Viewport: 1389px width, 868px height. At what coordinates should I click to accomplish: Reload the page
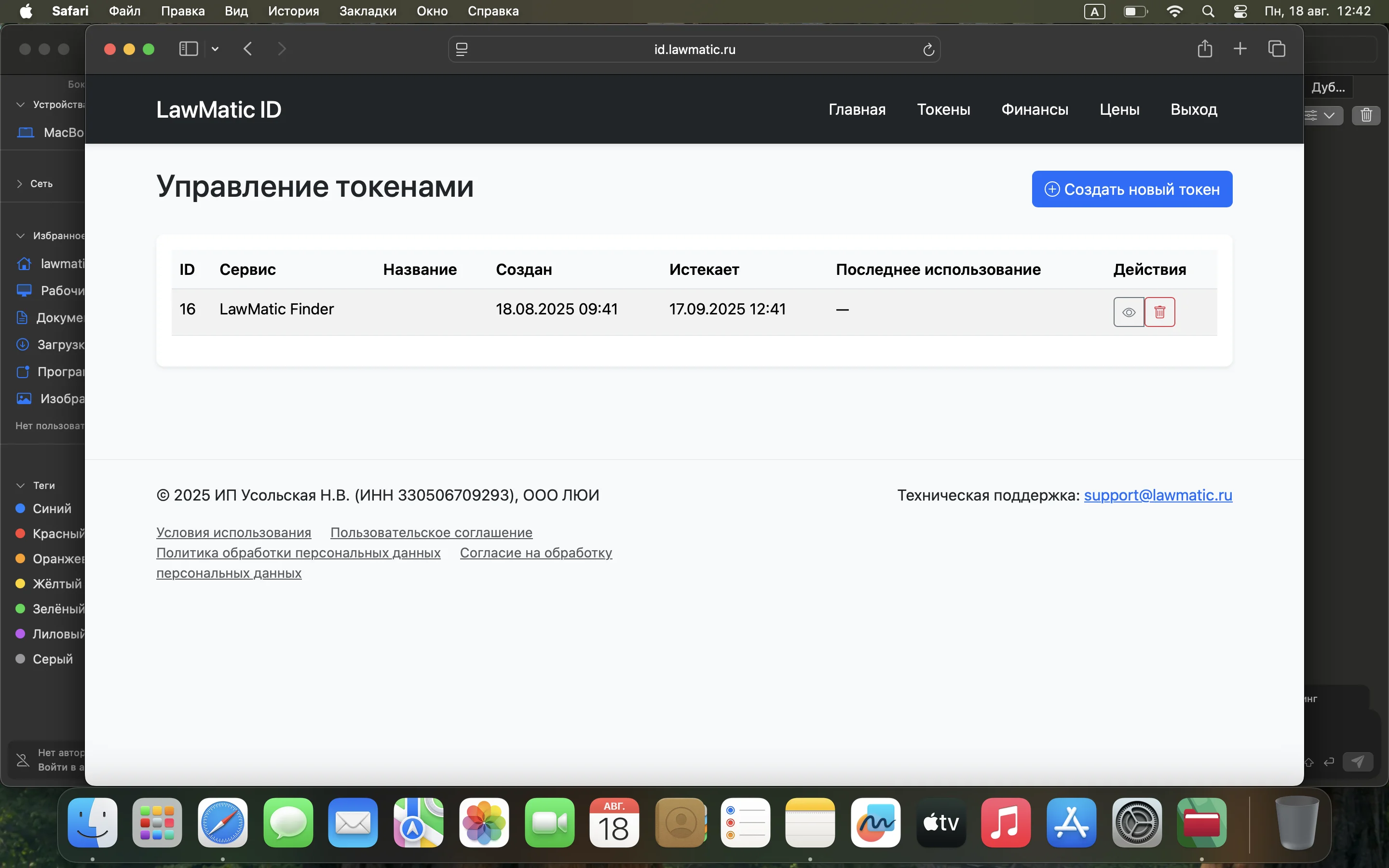click(928, 49)
